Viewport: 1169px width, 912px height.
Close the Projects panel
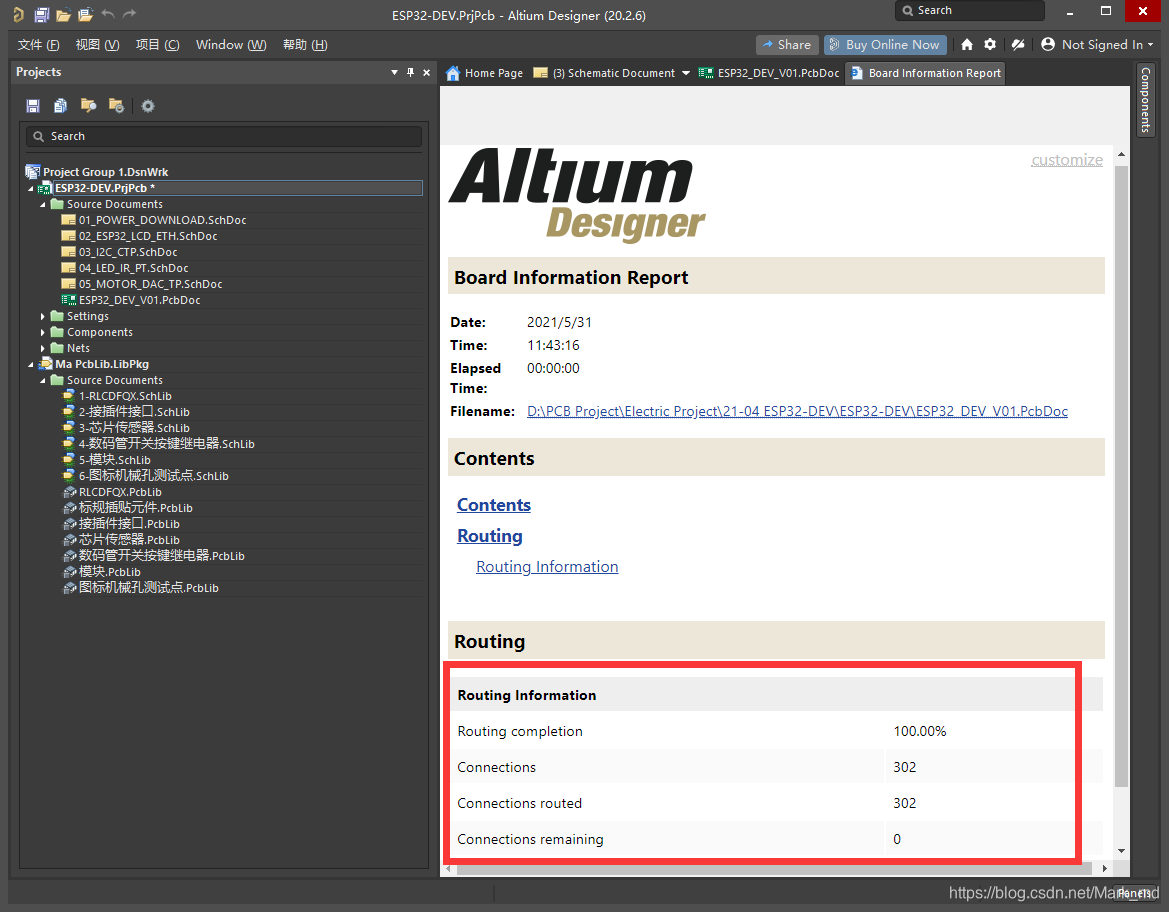[426, 72]
